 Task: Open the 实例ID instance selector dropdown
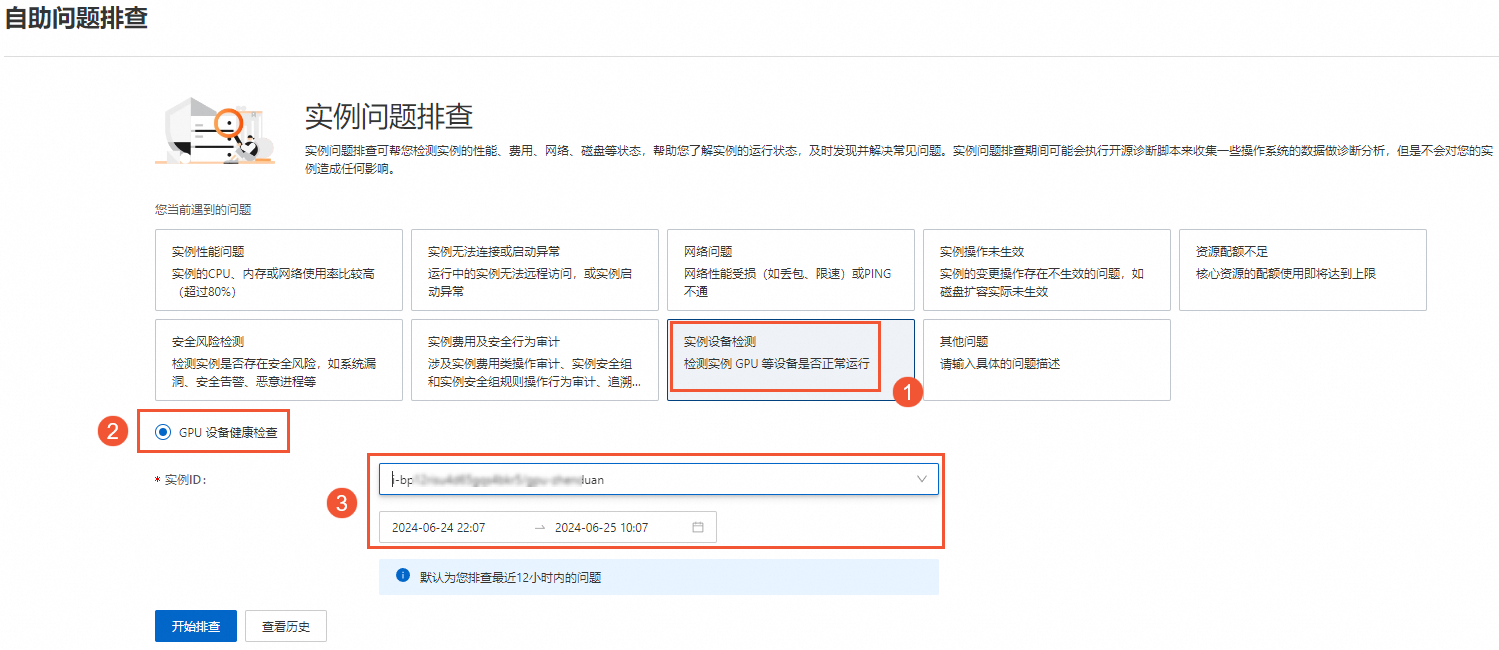coord(658,479)
